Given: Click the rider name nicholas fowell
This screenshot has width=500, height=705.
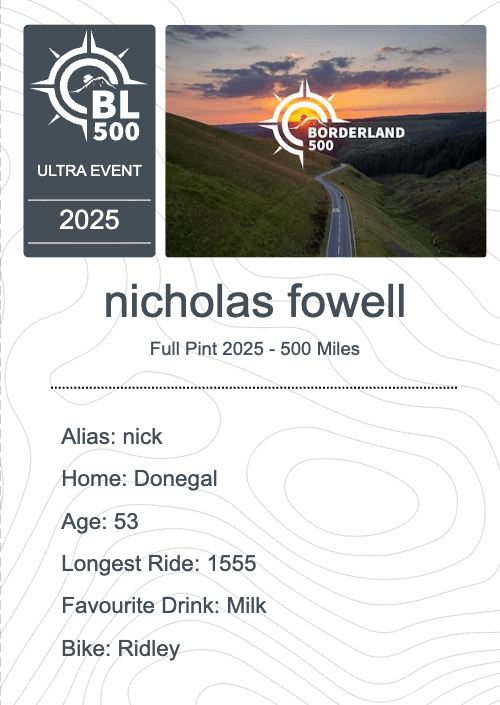Looking at the screenshot, I should pos(255,301).
